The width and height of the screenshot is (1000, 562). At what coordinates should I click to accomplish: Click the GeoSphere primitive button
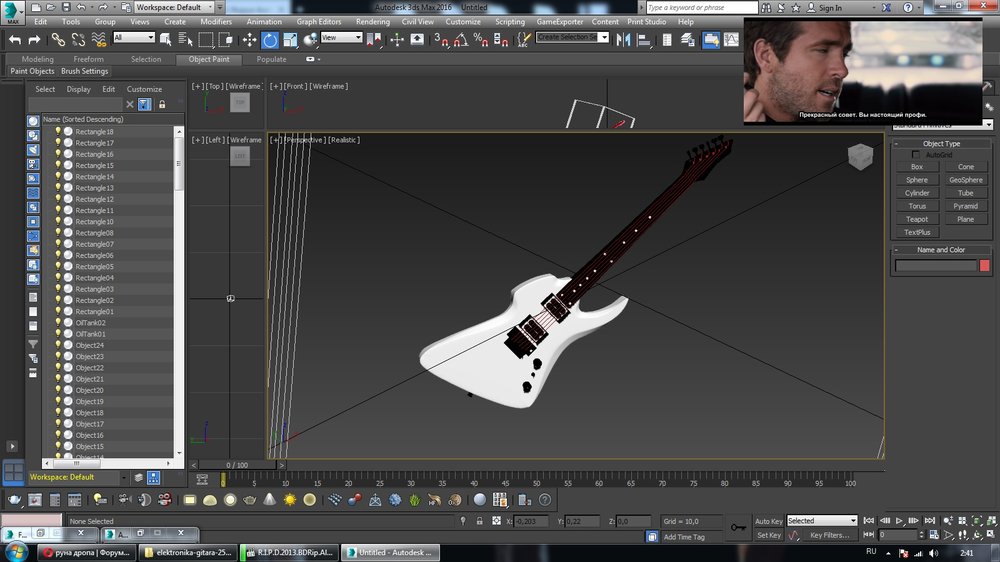[x=965, y=180]
